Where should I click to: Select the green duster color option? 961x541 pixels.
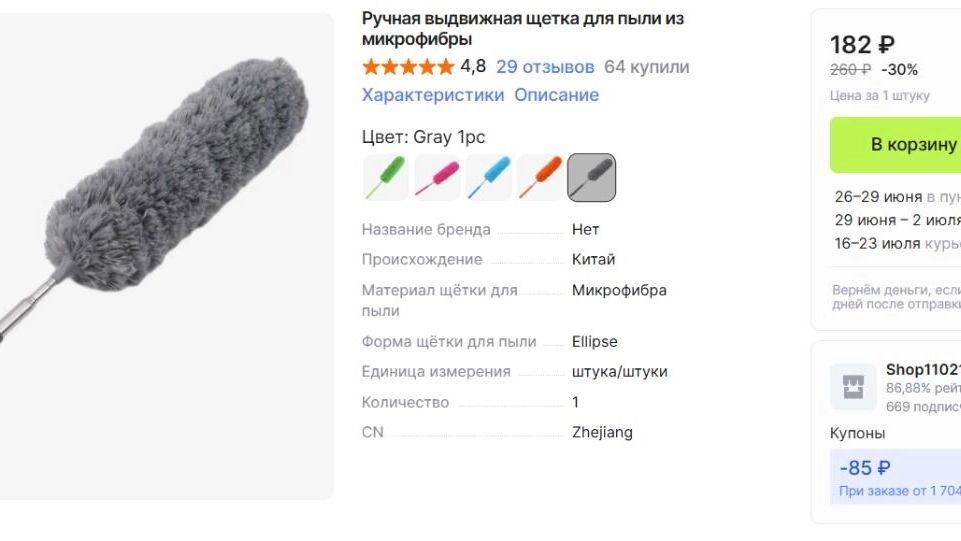[x=386, y=178]
